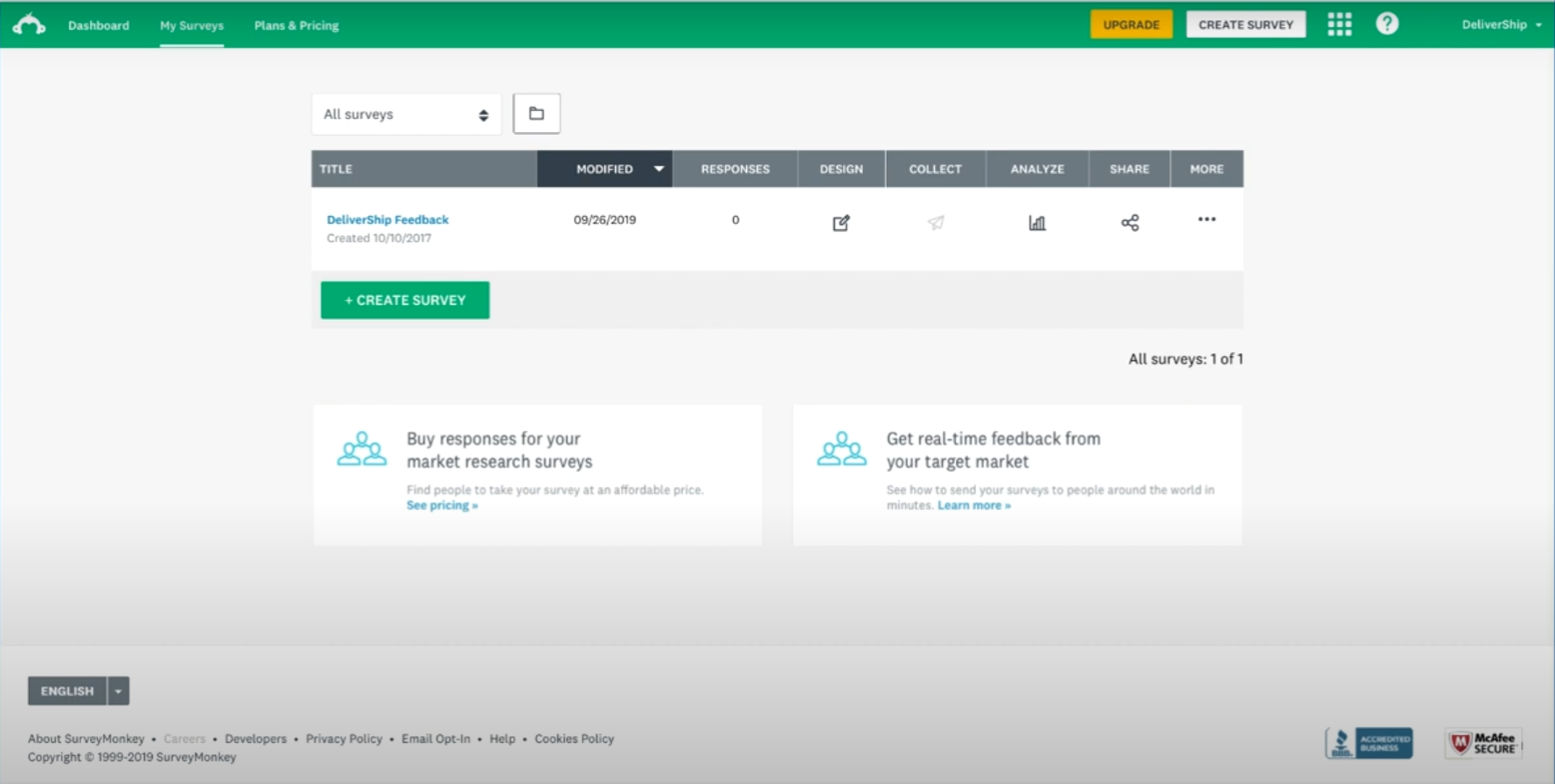The height and width of the screenshot is (784, 1555).
Task: Open the analyze results chart icon
Action: [x=1037, y=223]
